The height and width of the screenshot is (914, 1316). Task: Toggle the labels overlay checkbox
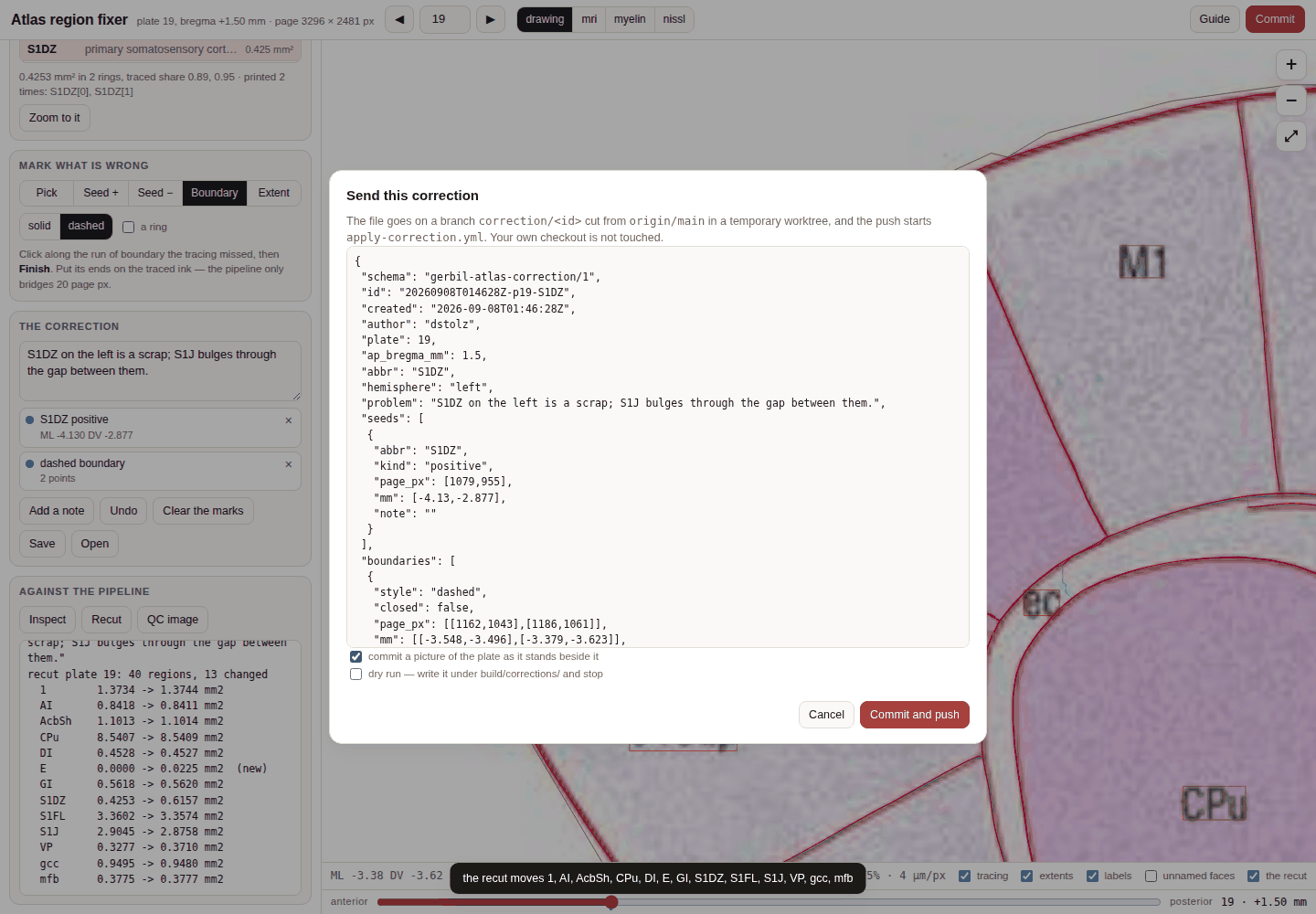point(1092,876)
